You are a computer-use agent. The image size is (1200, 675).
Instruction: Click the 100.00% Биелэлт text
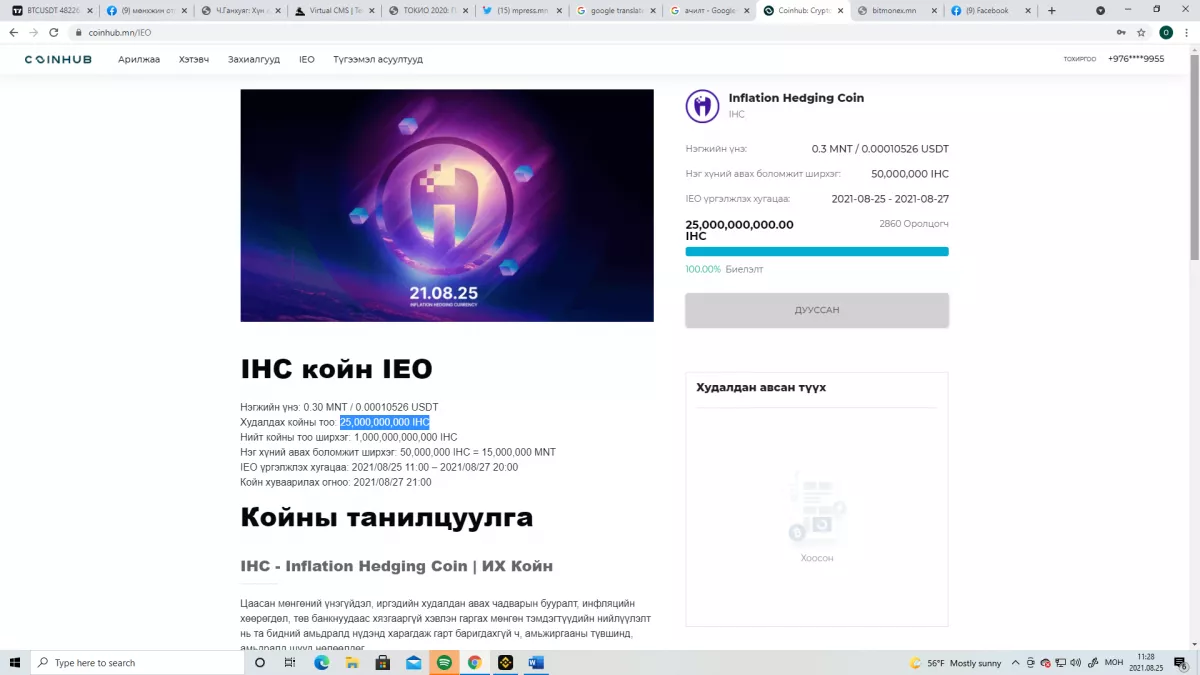pos(725,269)
